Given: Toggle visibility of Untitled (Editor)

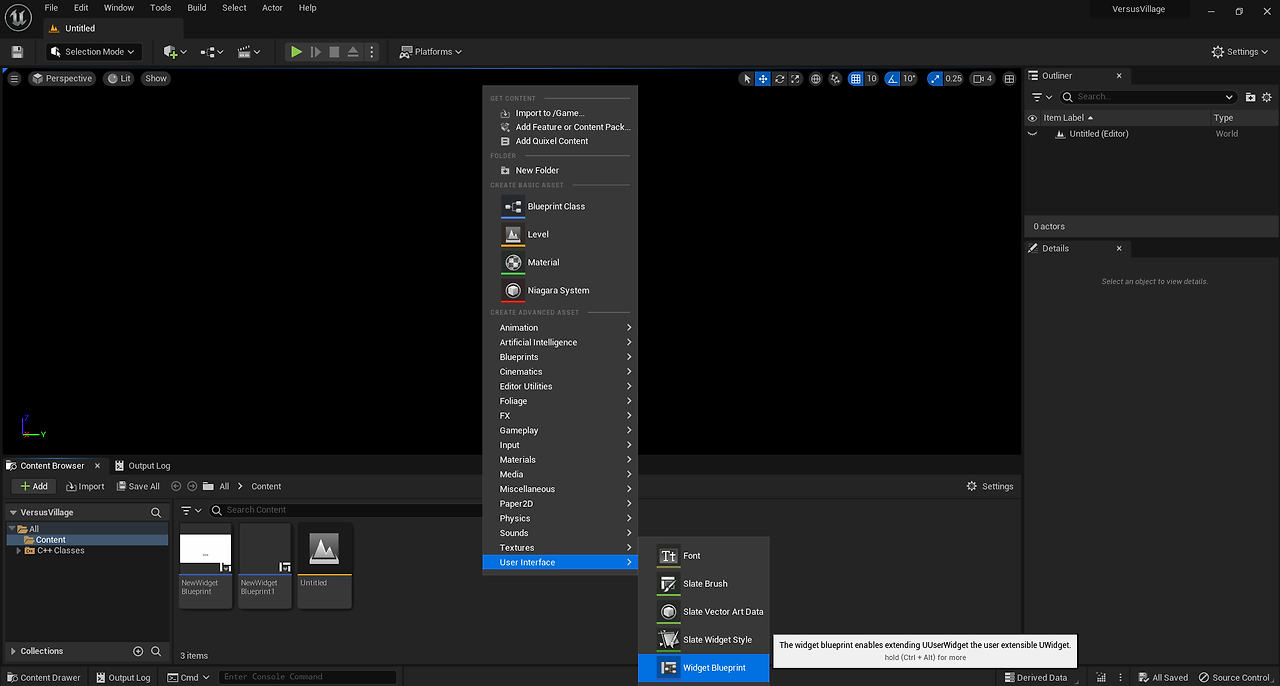Looking at the screenshot, I should point(1032,134).
